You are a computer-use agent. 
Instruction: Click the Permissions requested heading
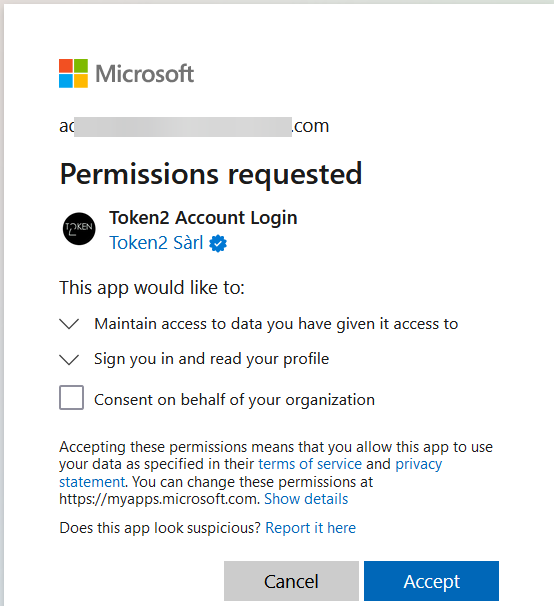click(211, 174)
